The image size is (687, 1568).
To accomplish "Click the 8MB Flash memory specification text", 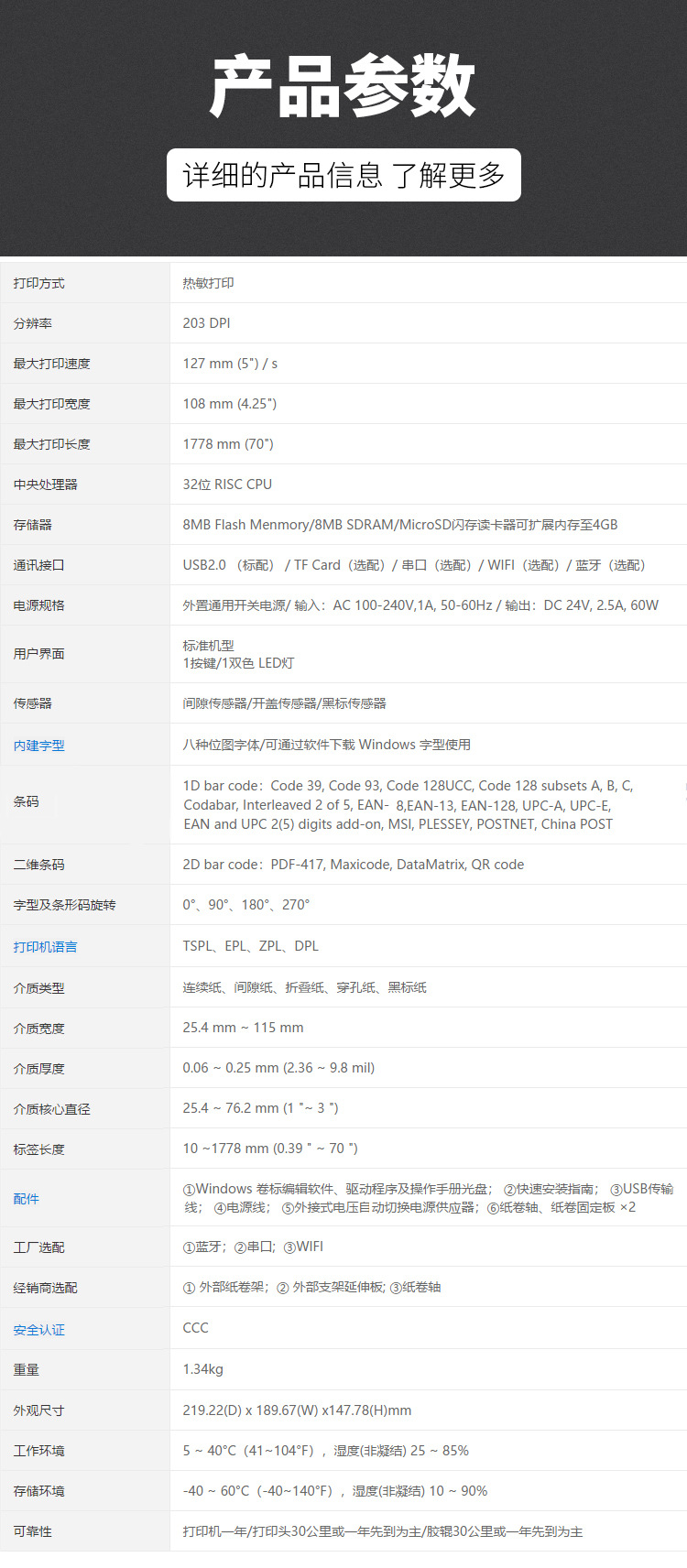I will [400, 525].
